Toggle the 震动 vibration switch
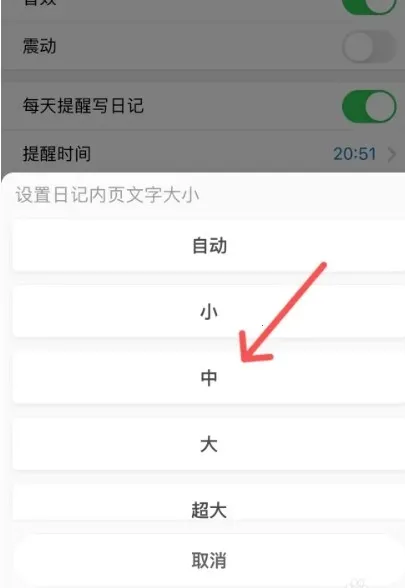405x588 pixels. (369, 47)
